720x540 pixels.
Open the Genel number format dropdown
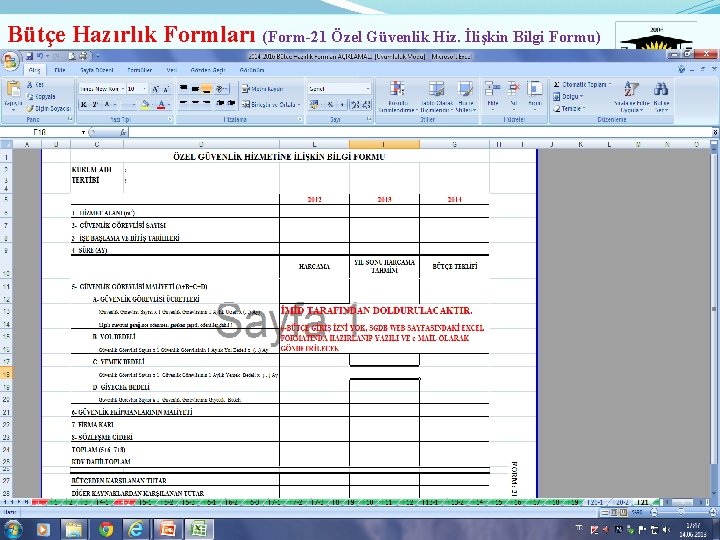pos(368,89)
